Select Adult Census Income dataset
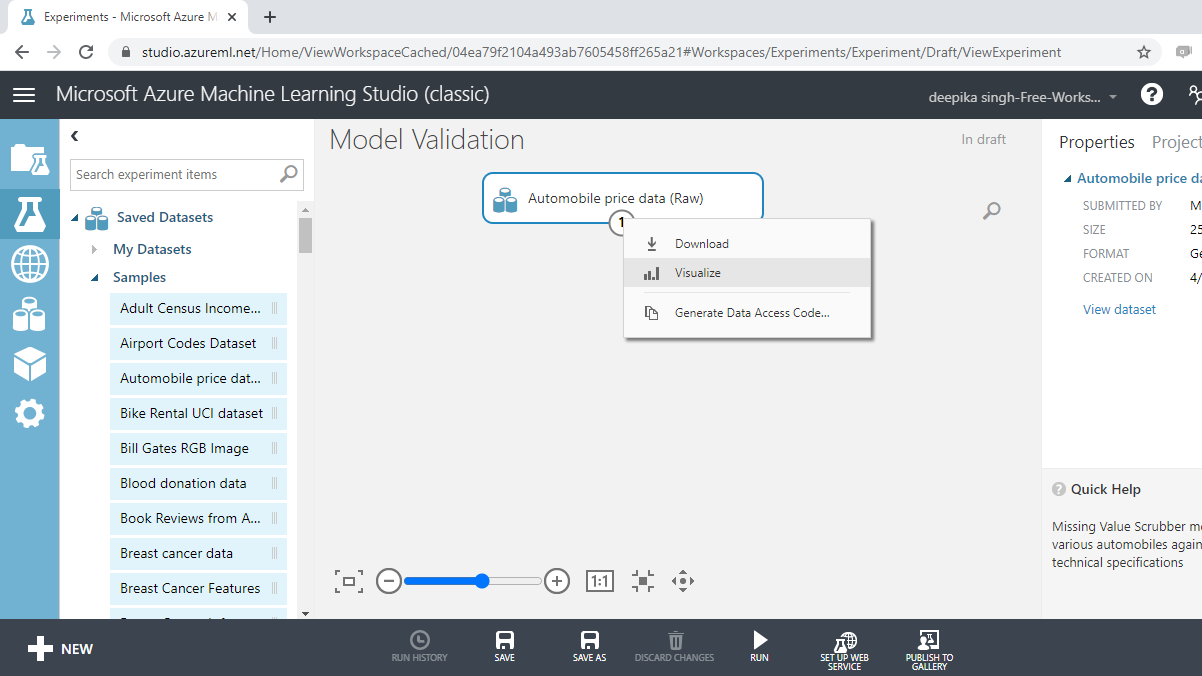This screenshot has width=1202, height=676. pyautogui.click(x=199, y=308)
